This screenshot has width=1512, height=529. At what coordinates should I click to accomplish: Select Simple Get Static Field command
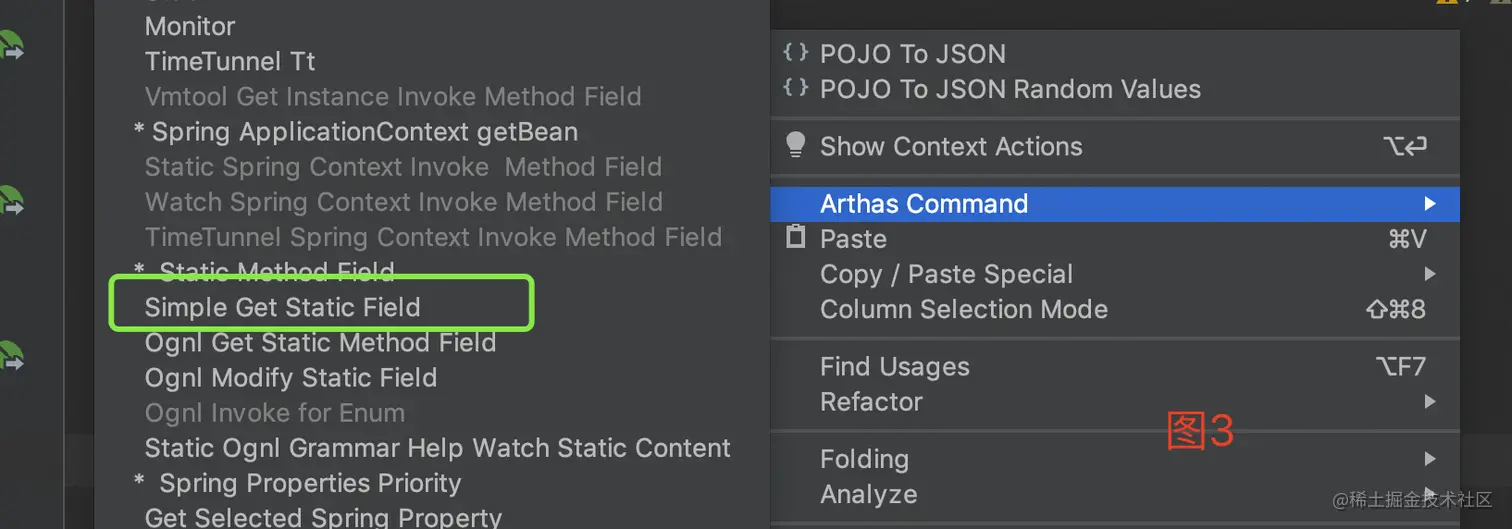(282, 307)
